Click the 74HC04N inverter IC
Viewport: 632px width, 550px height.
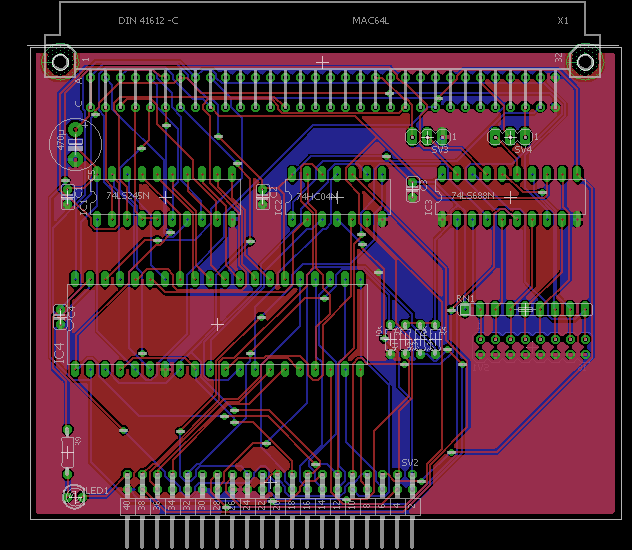click(337, 197)
